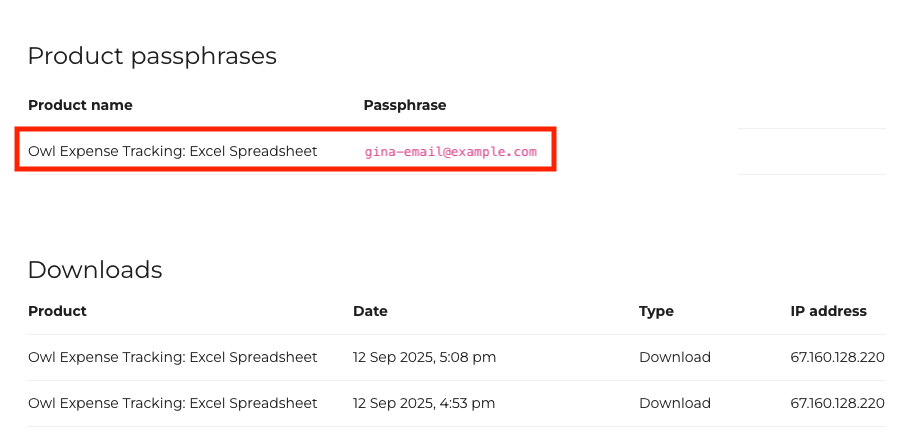Click the Product column header in Downloads

[x=57, y=311]
